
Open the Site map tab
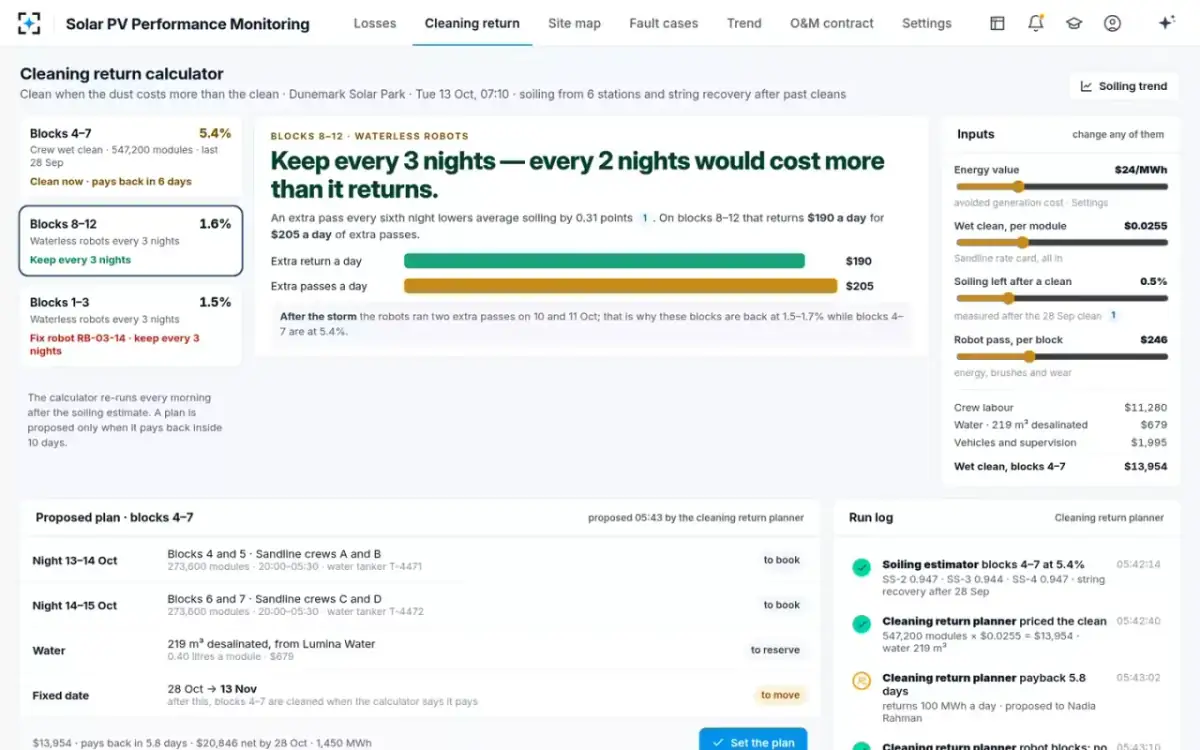(574, 23)
